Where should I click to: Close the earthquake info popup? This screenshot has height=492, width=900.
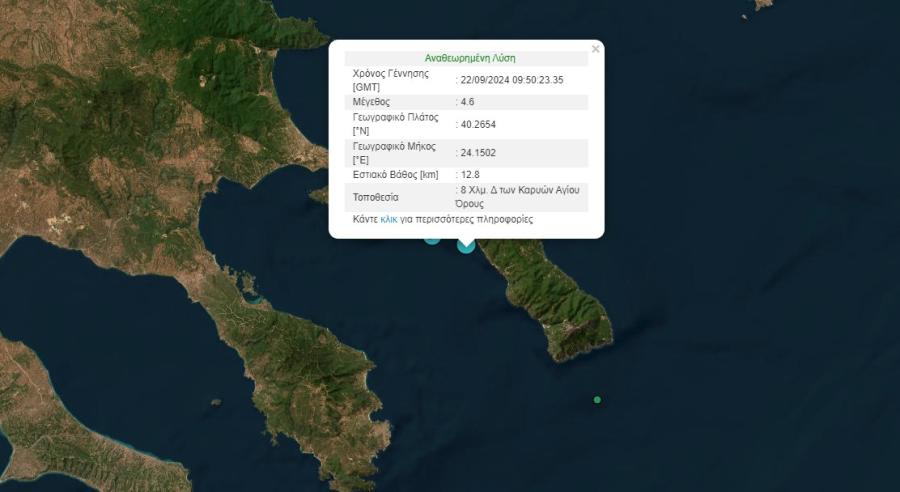[595, 49]
